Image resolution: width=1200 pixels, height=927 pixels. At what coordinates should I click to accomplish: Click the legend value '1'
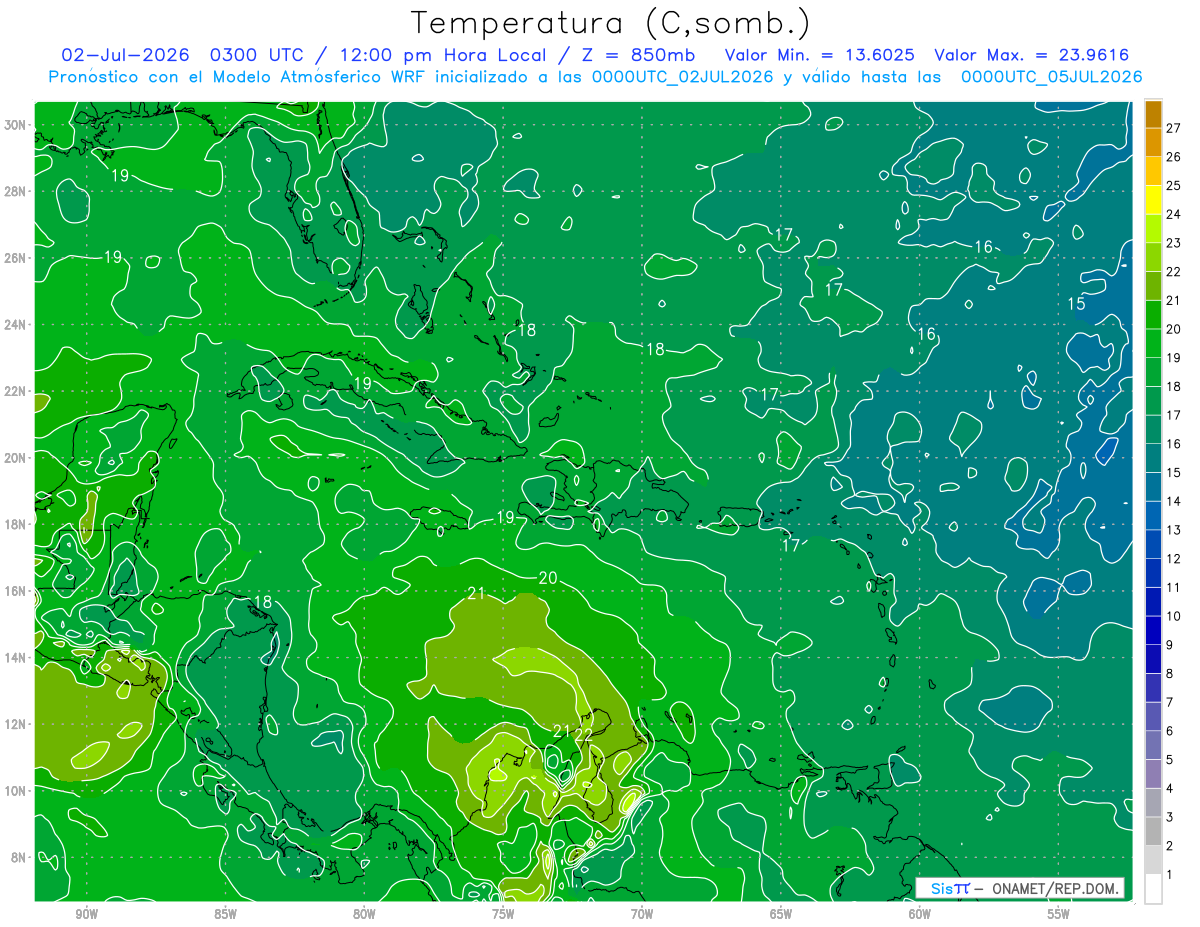[1170, 875]
